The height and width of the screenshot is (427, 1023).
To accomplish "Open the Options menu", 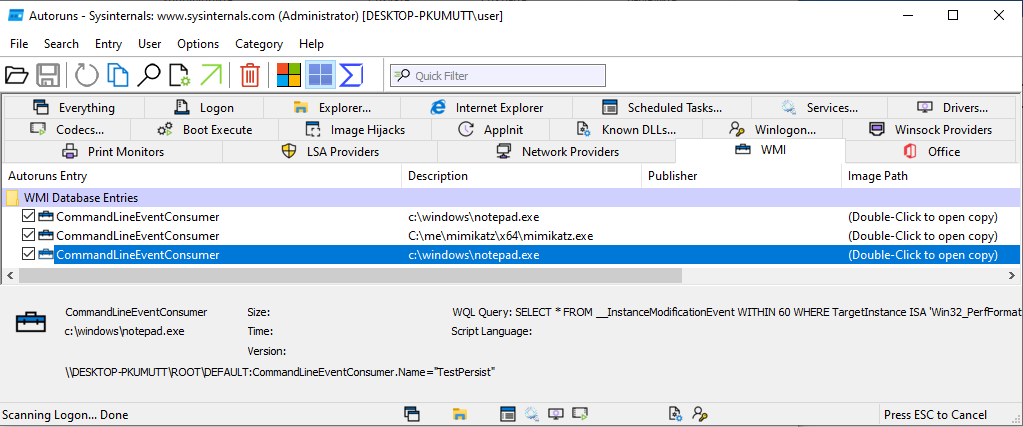I will point(198,44).
